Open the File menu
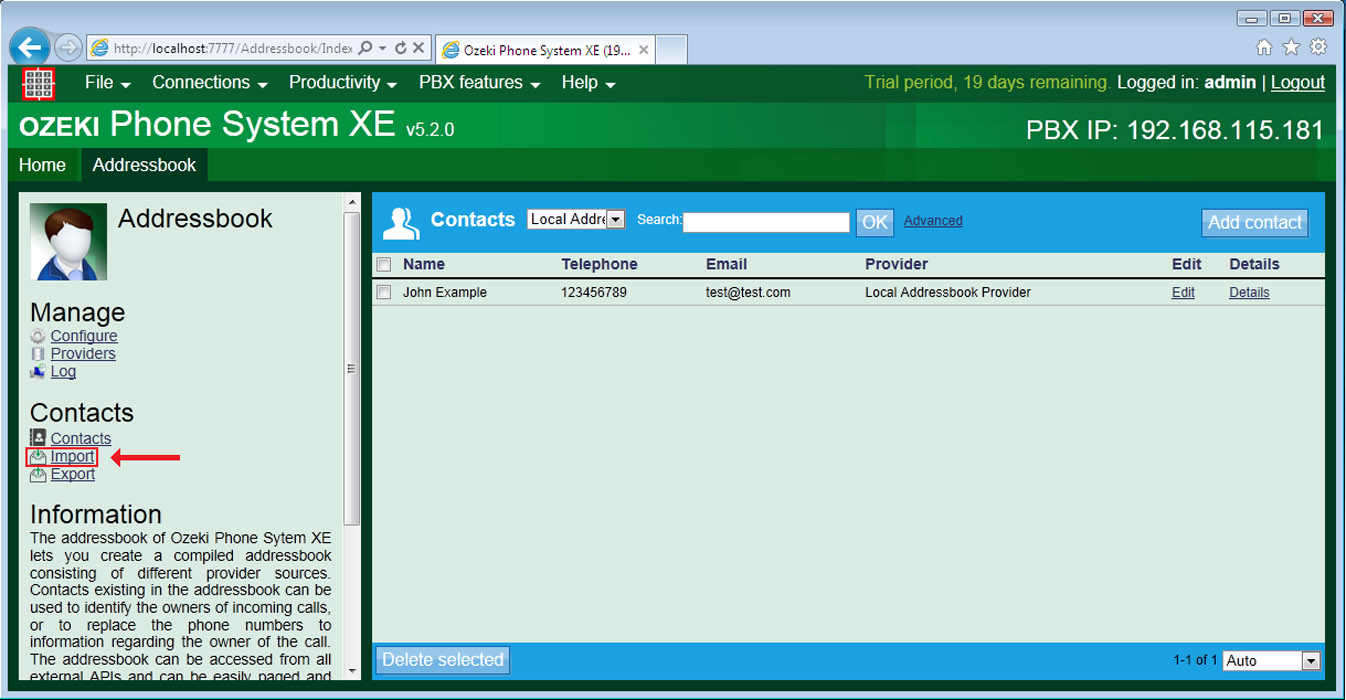Screen dimensions: 1346x700 (108, 83)
